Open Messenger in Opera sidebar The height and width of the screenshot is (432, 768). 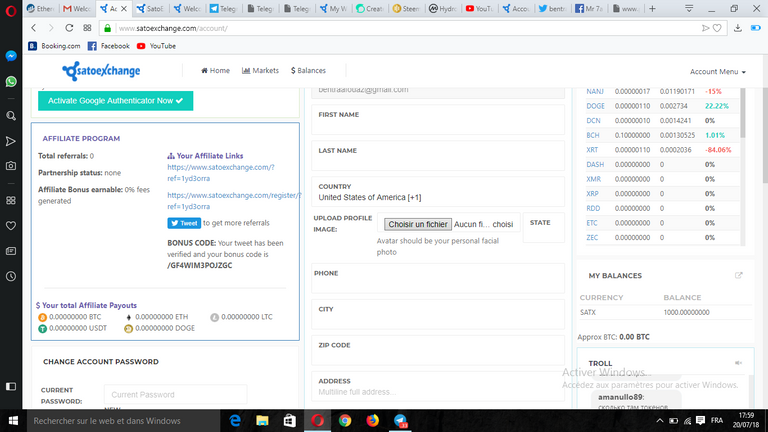coord(11,56)
